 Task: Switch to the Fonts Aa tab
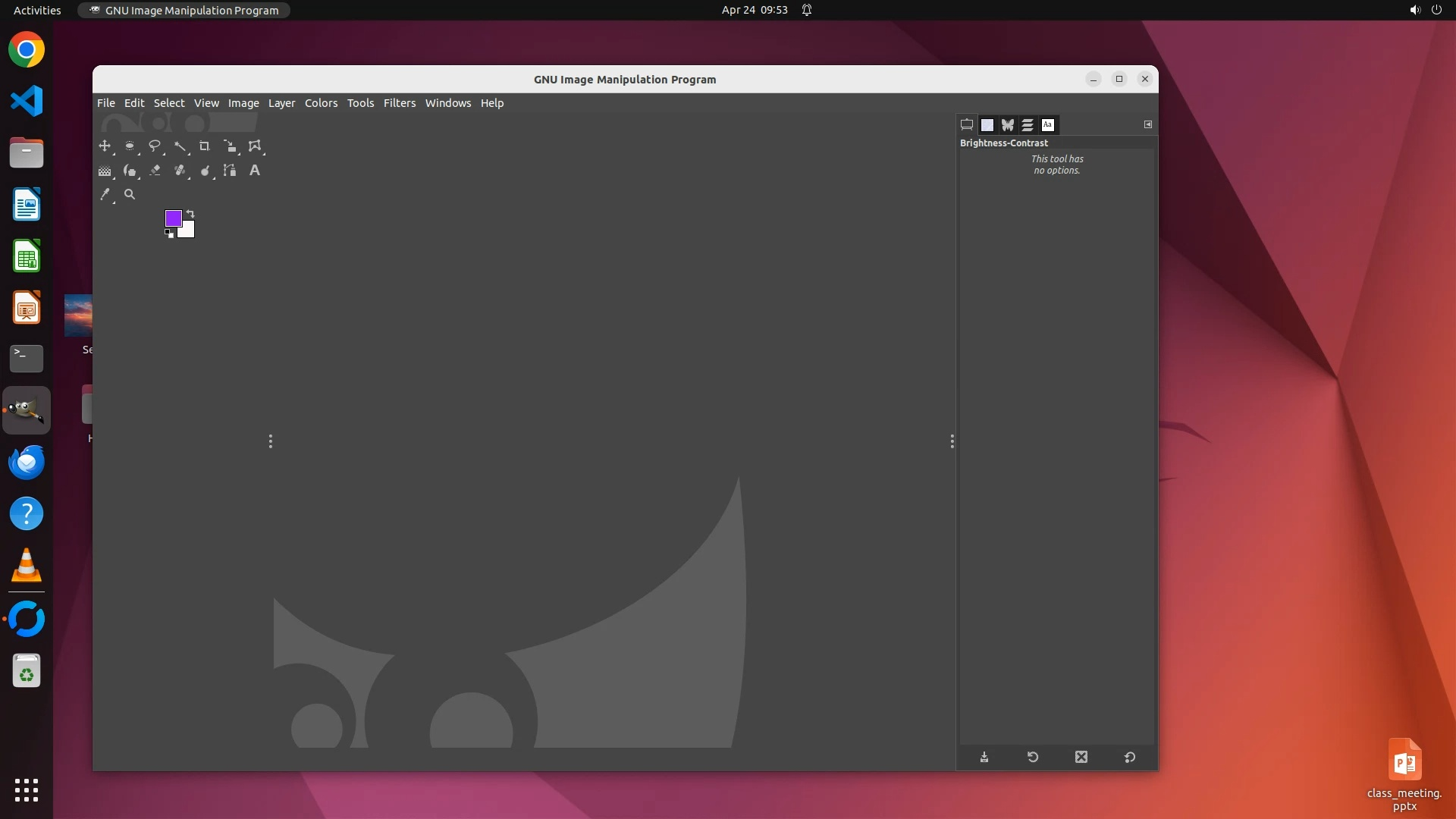[1047, 125]
